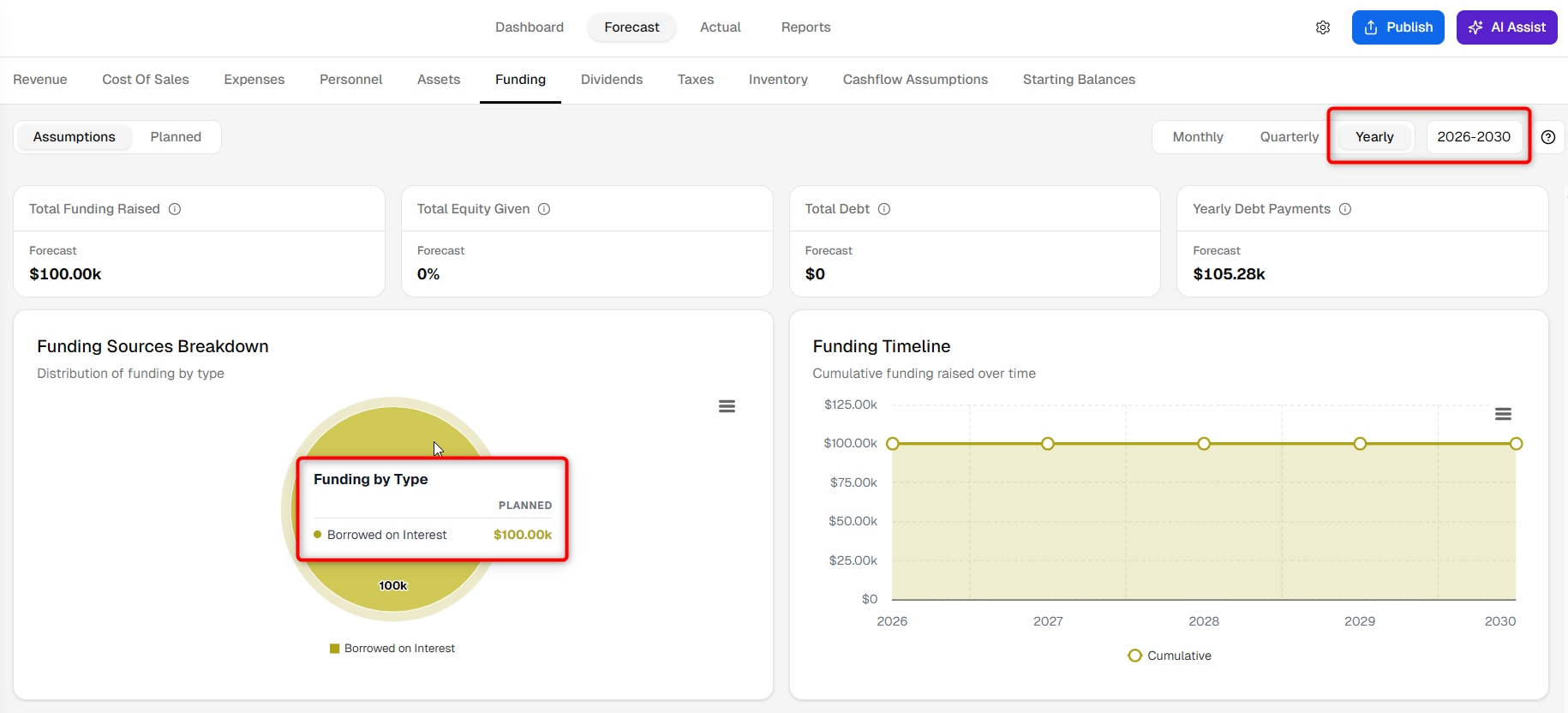Click the 0% Total Equity Given value
The image size is (1568, 713).
pos(428,274)
